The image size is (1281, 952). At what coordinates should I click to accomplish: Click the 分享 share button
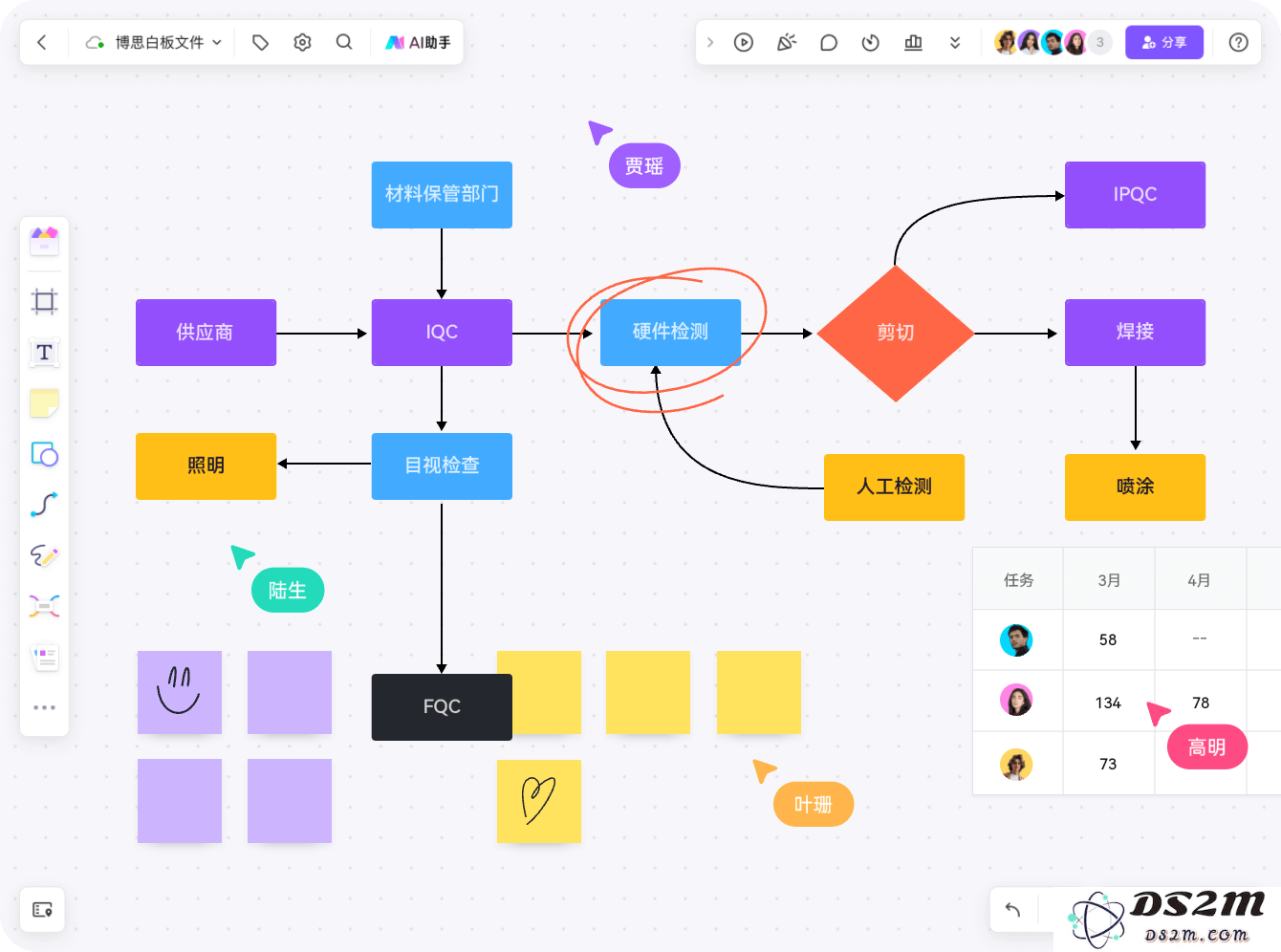point(1163,42)
